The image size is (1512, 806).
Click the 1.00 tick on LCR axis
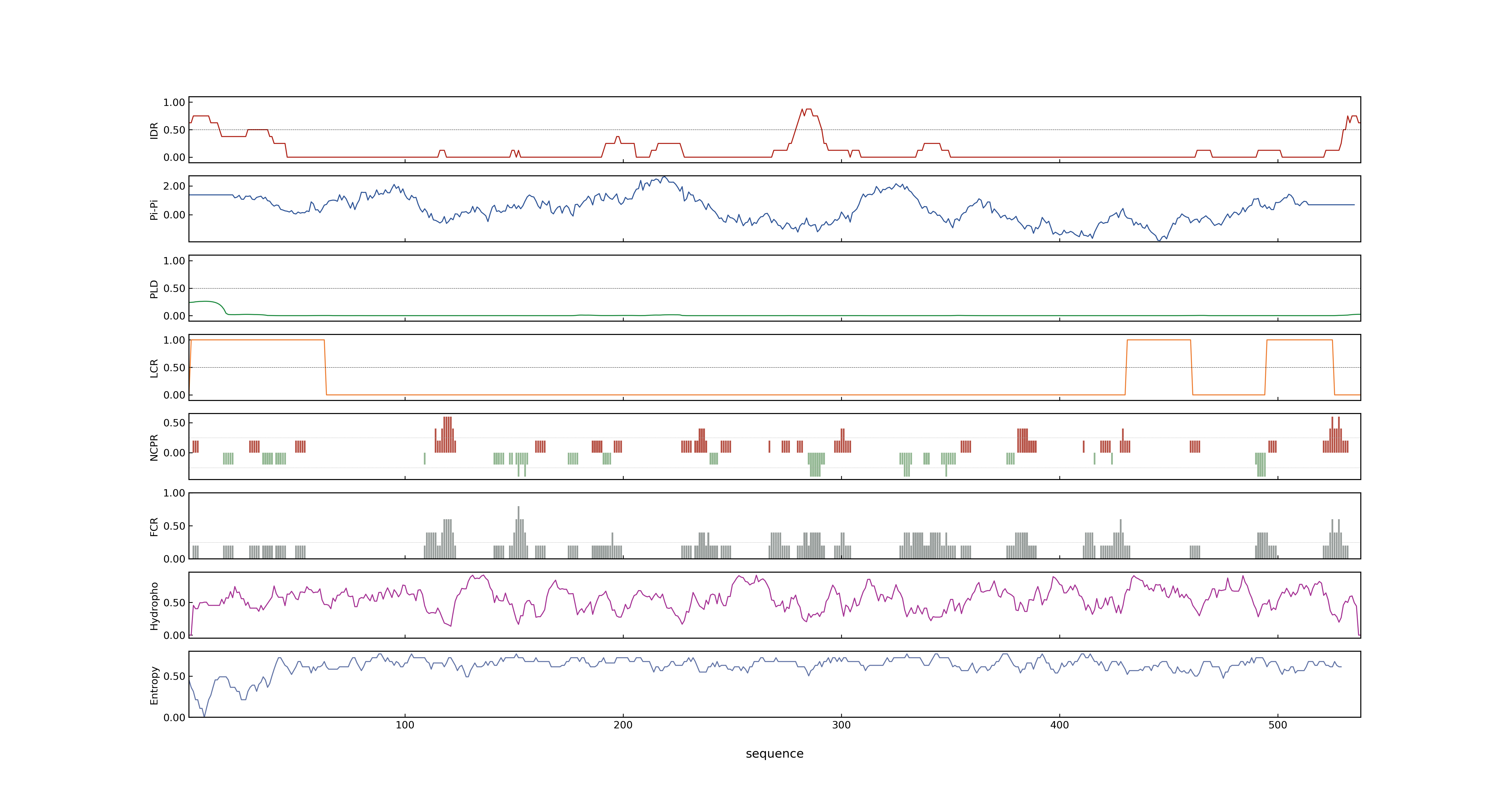click(174, 340)
